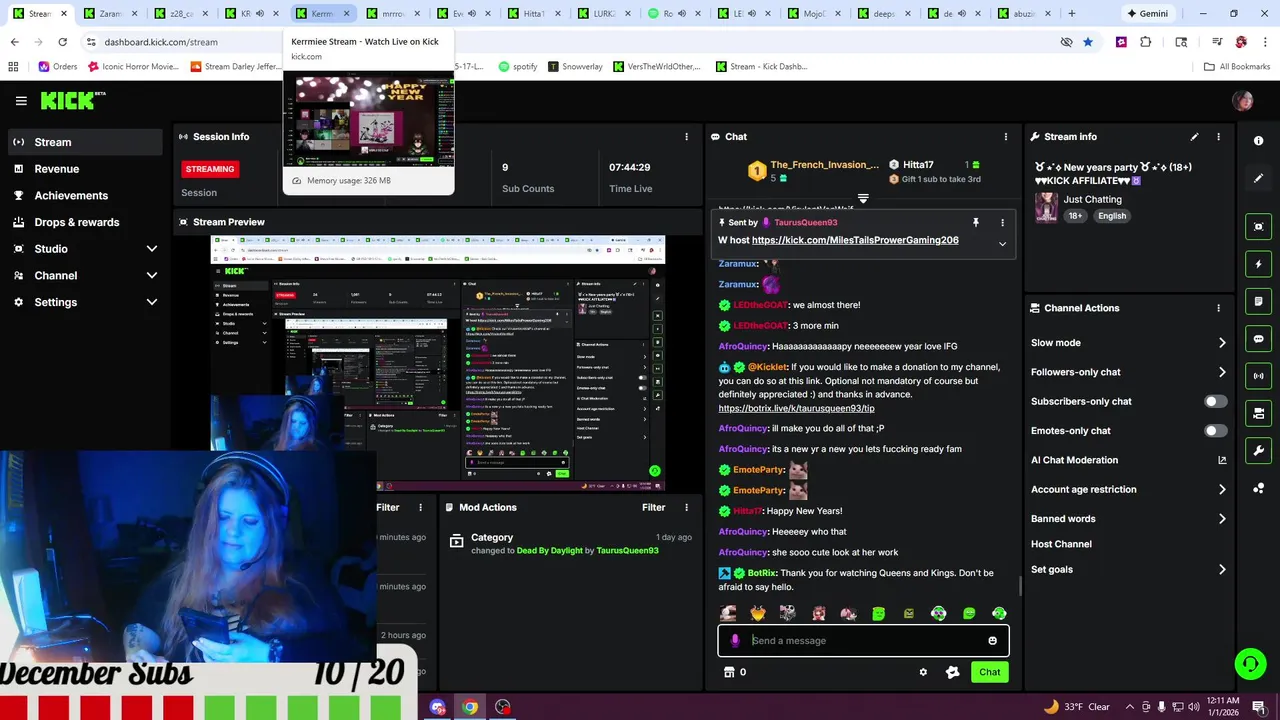The width and height of the screenshot is (1280, 720).
Task: Edit stream info with the pencil icon
Action: click(x=1194, y=137)
